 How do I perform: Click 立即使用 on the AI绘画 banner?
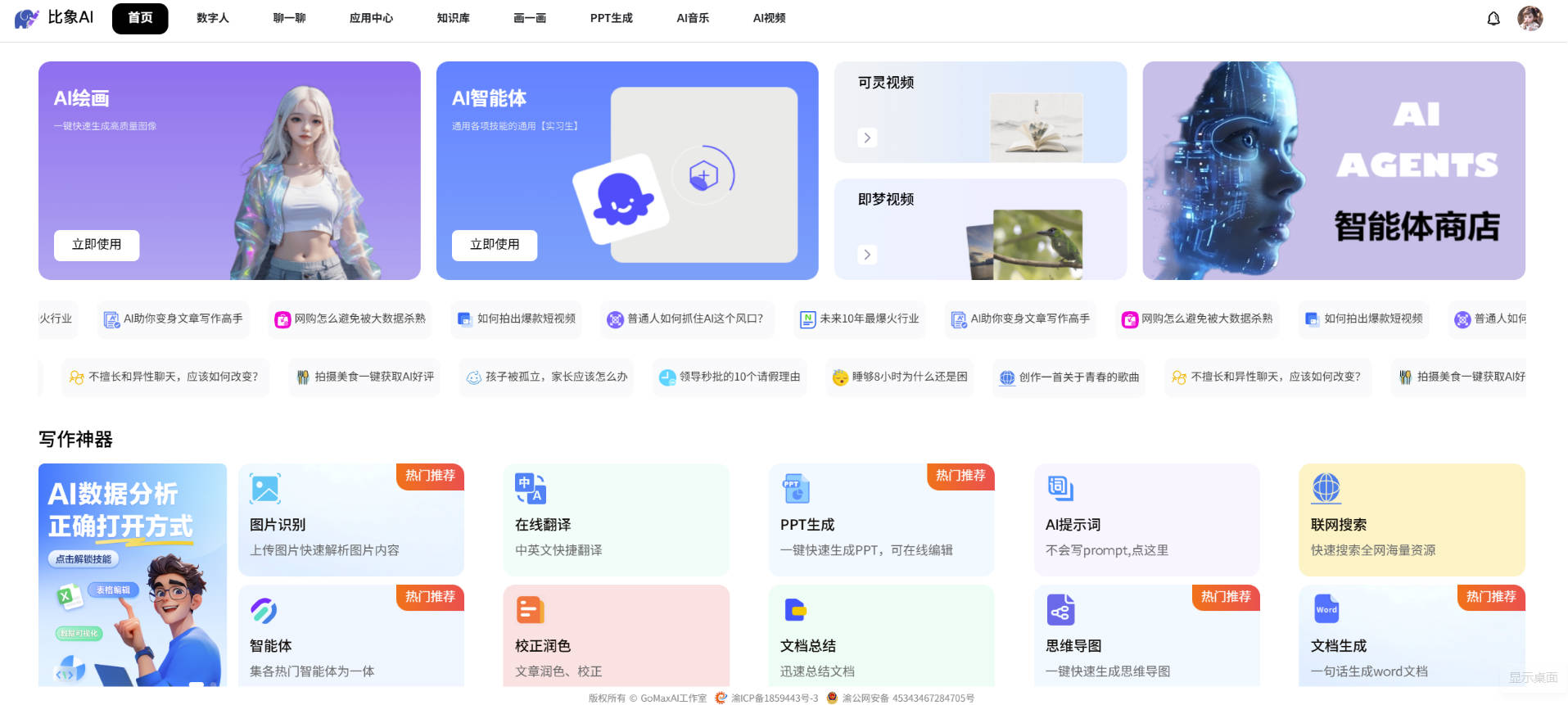pyautogui.click(x=97, y=245)
